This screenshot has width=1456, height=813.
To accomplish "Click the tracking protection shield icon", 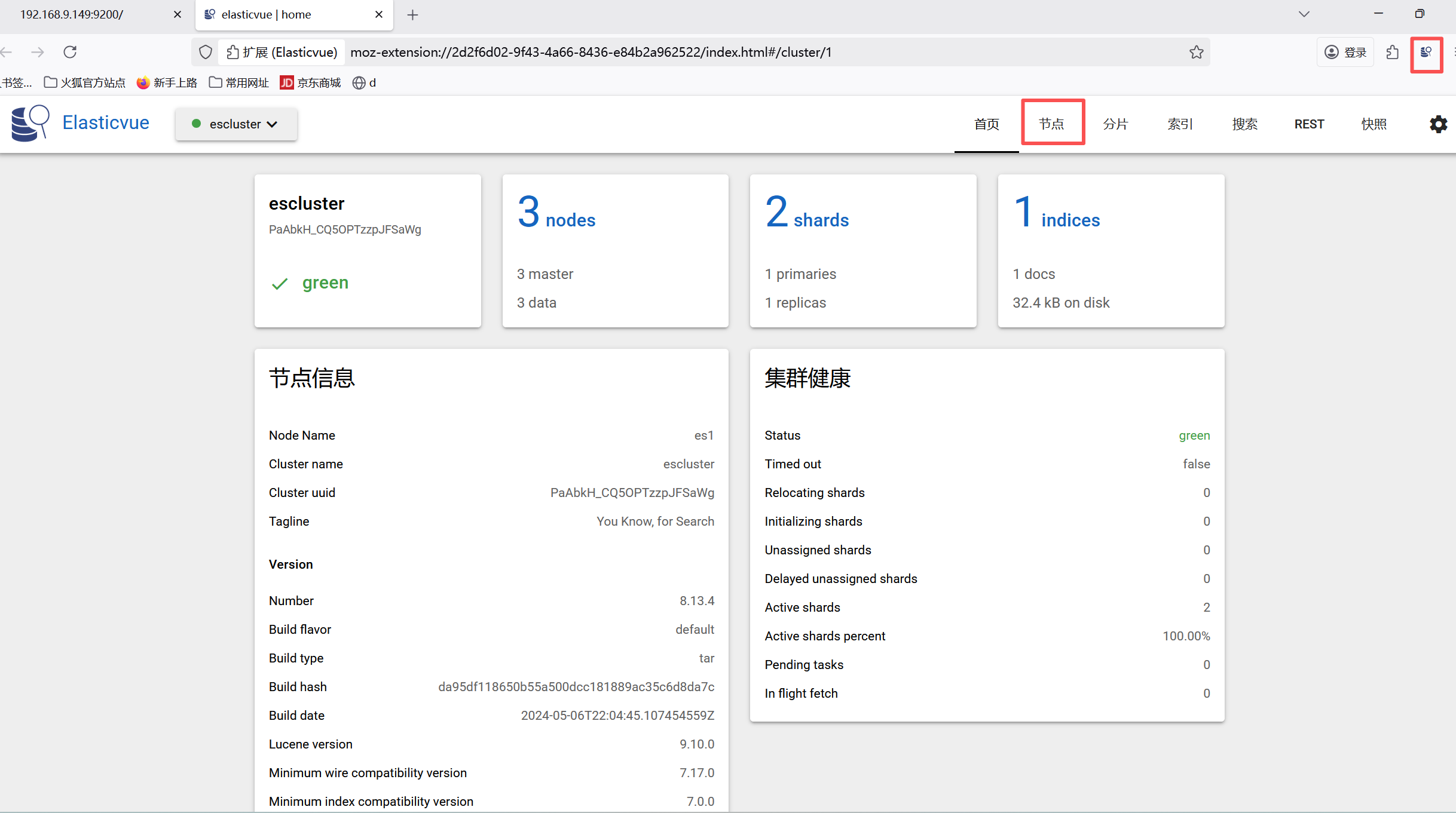I will click(x=206, y=53).
